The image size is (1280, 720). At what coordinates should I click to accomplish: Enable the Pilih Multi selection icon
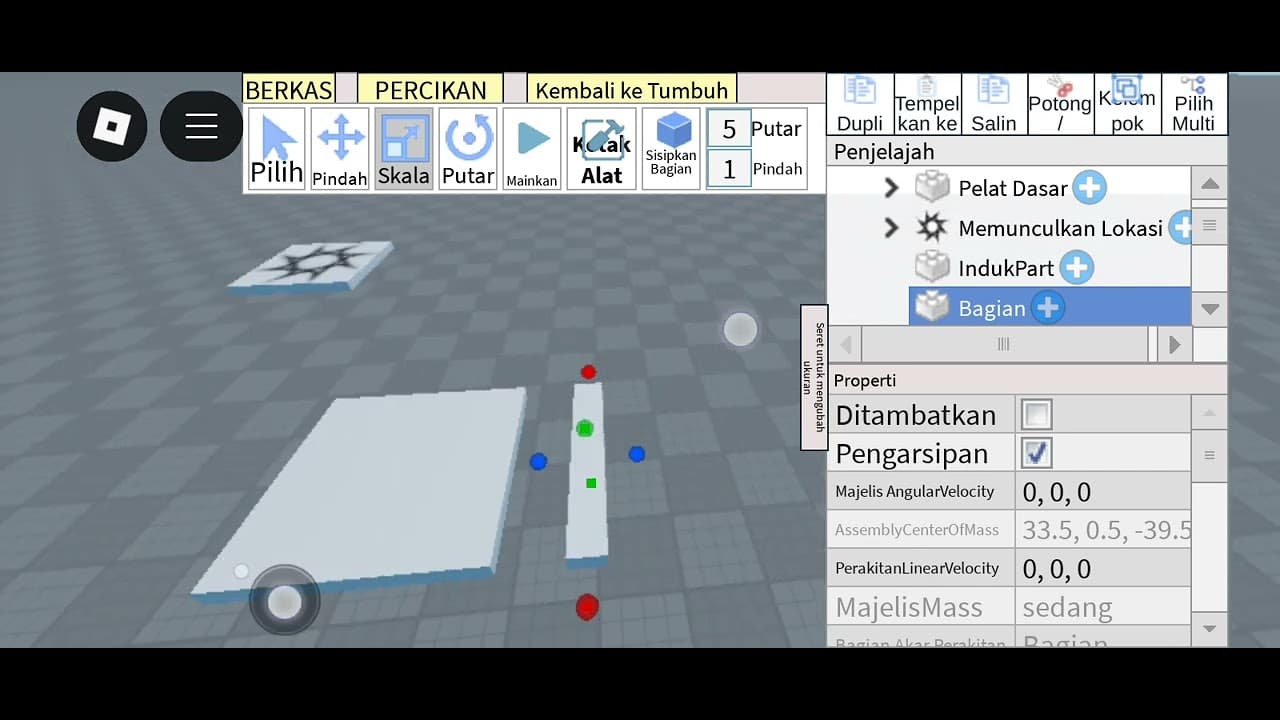click(1194, 104)
